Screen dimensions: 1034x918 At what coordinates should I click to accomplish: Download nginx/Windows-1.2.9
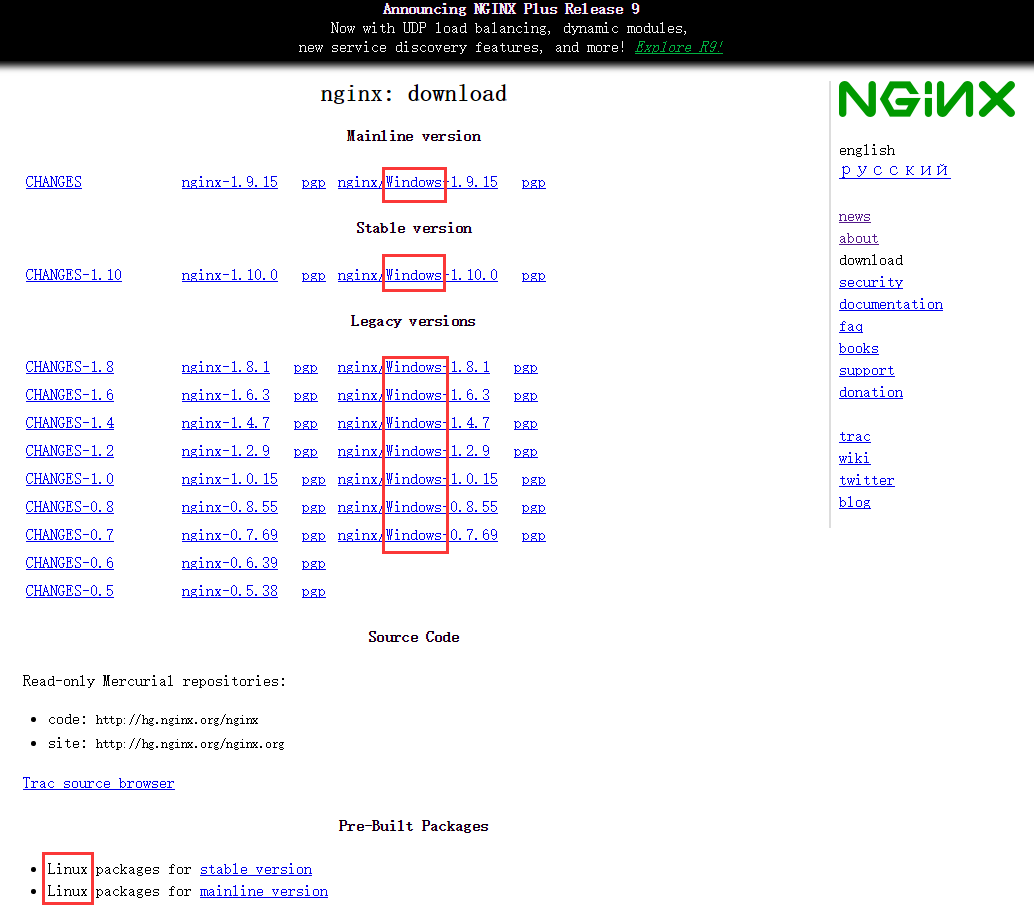coord(413,451)
